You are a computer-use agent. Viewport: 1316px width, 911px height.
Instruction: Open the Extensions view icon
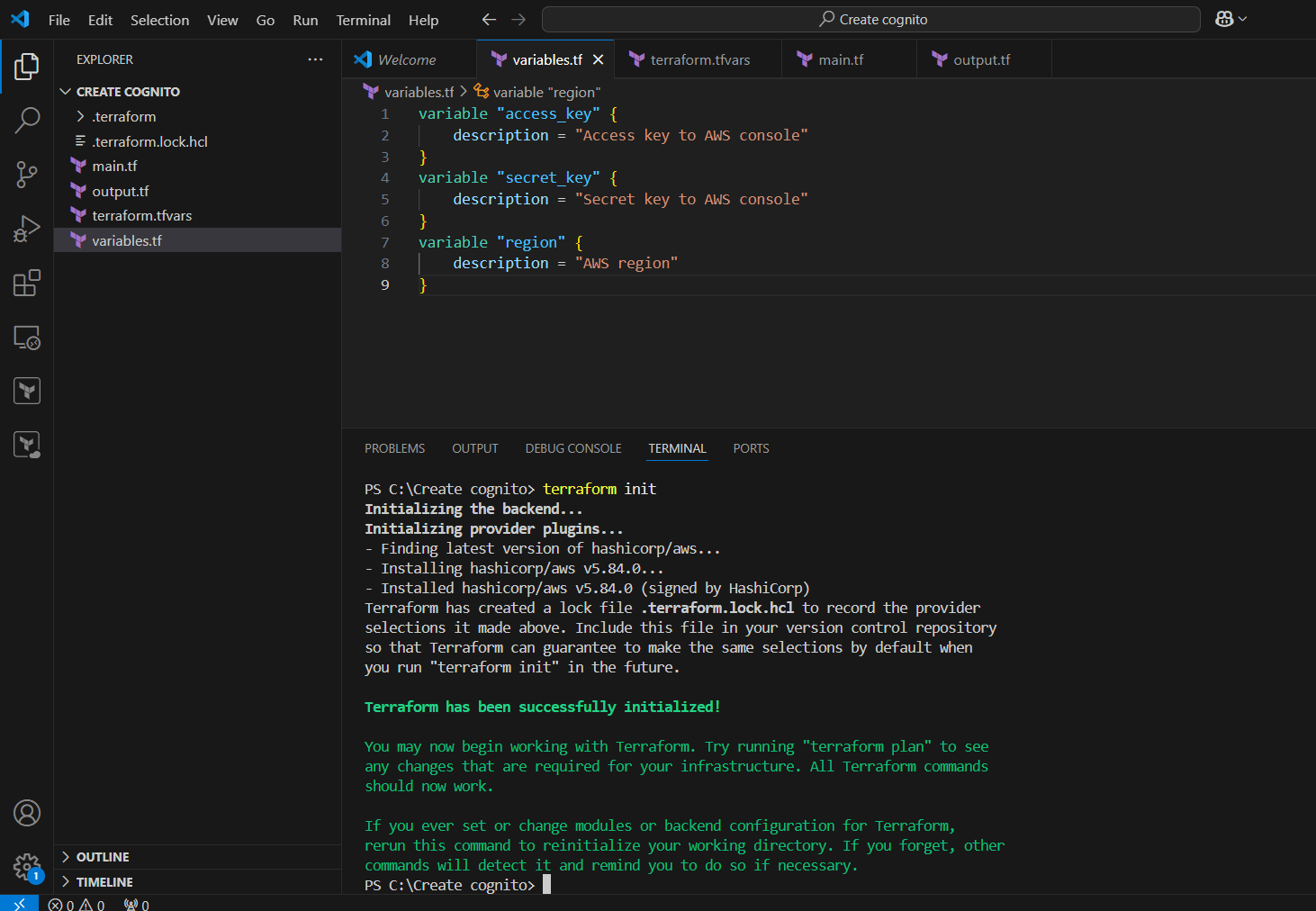(27, 283)
